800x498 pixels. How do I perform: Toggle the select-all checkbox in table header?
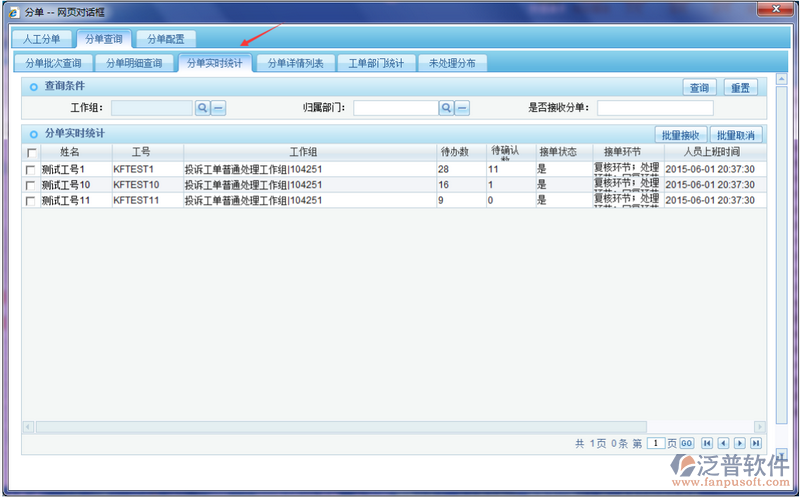pyautogui.click(x=31, y=153)
